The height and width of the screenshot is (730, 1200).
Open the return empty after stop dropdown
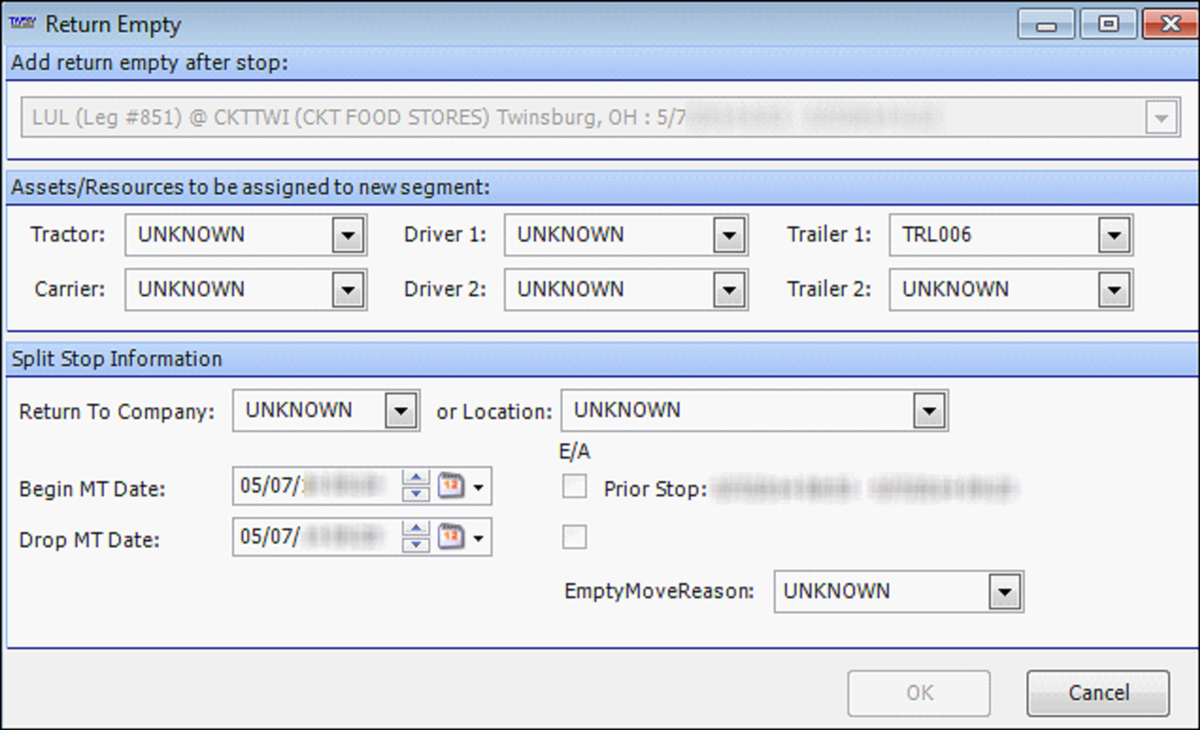[x=1160, y=119]
